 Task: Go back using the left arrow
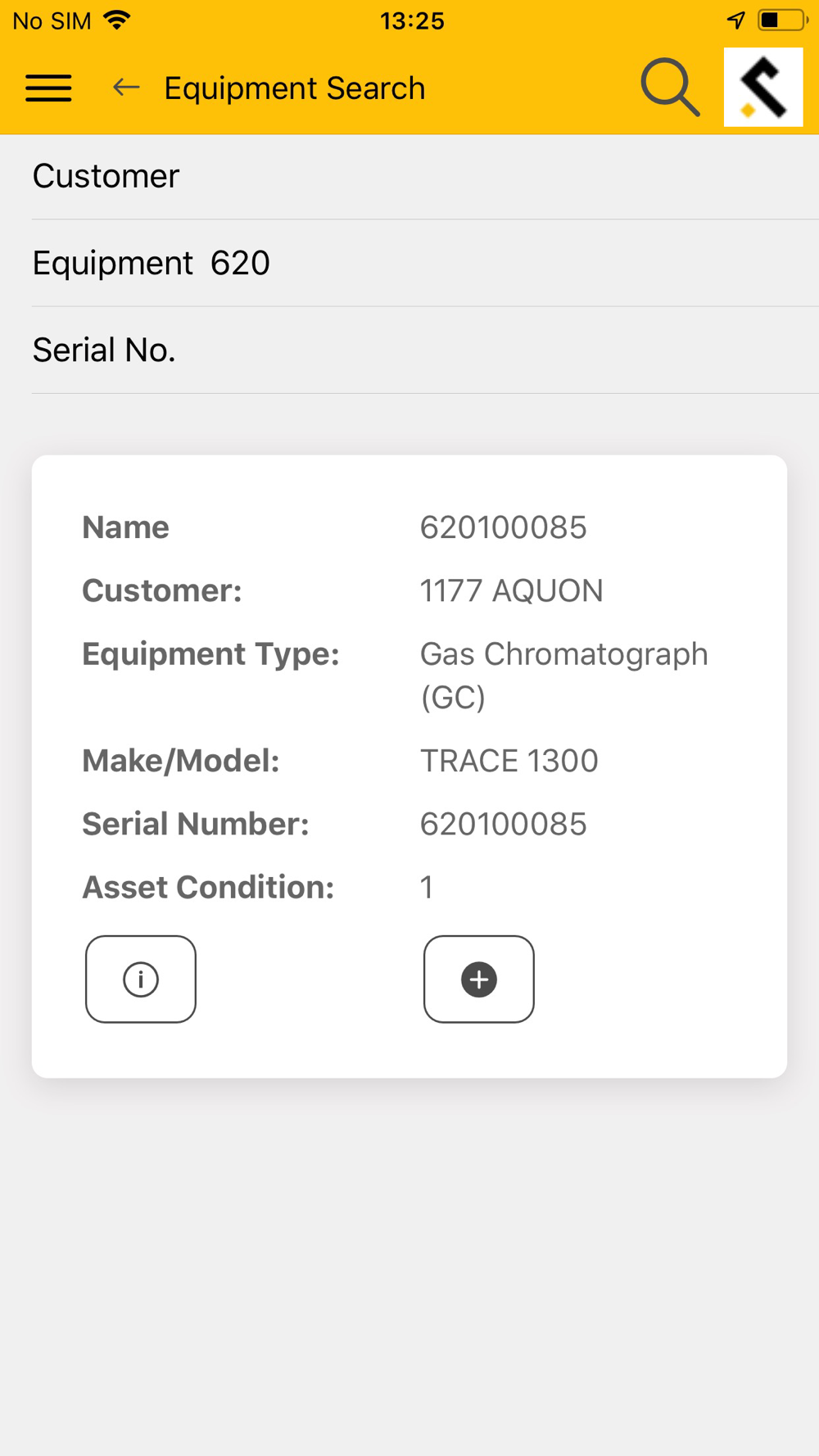126,87
